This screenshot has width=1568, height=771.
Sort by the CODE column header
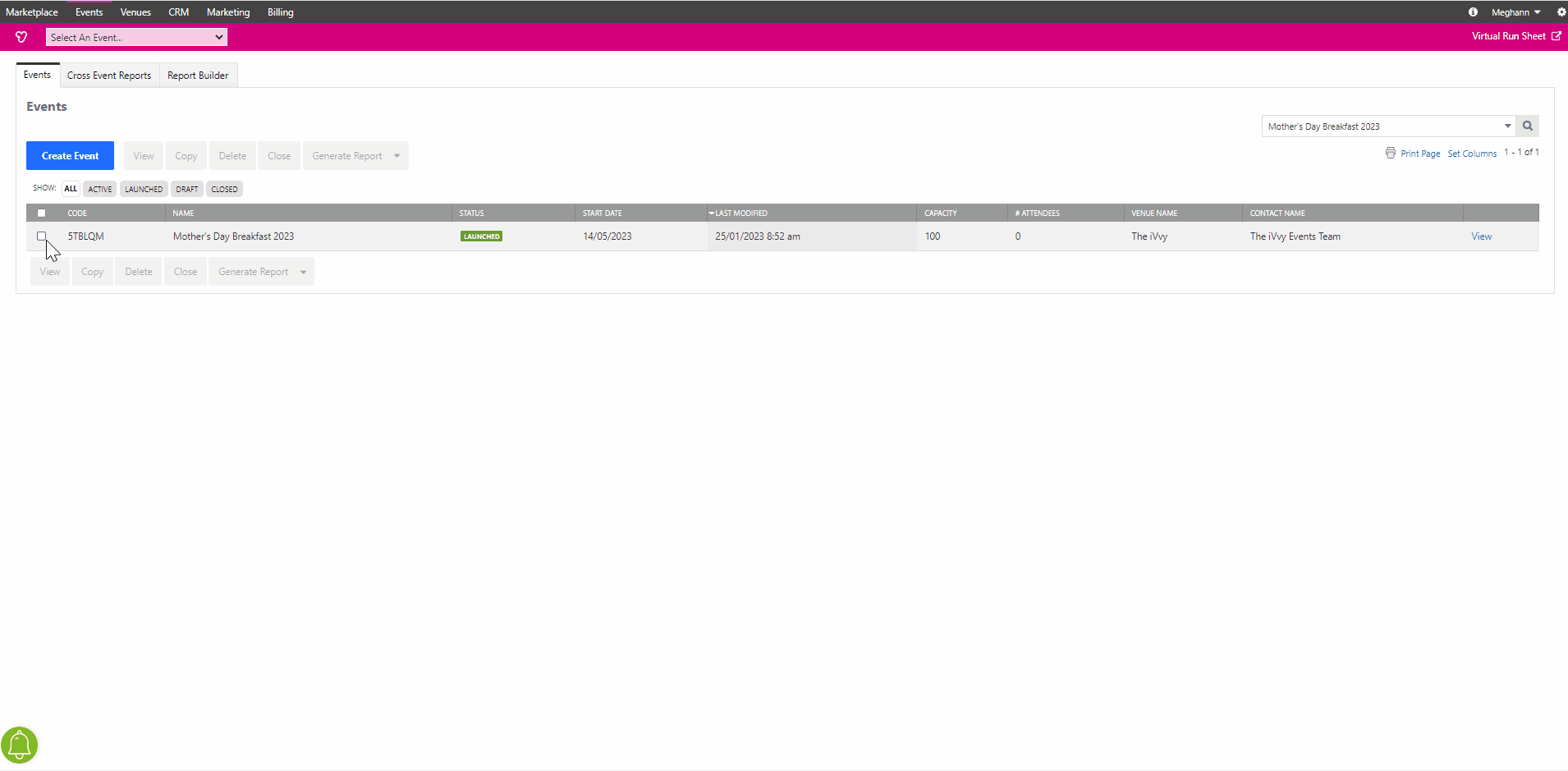coord(77,213)
